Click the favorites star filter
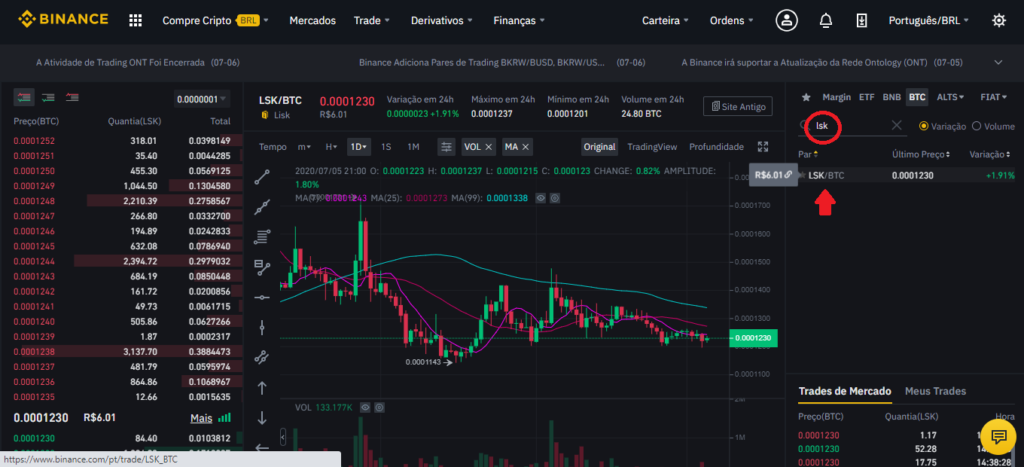 806,97
